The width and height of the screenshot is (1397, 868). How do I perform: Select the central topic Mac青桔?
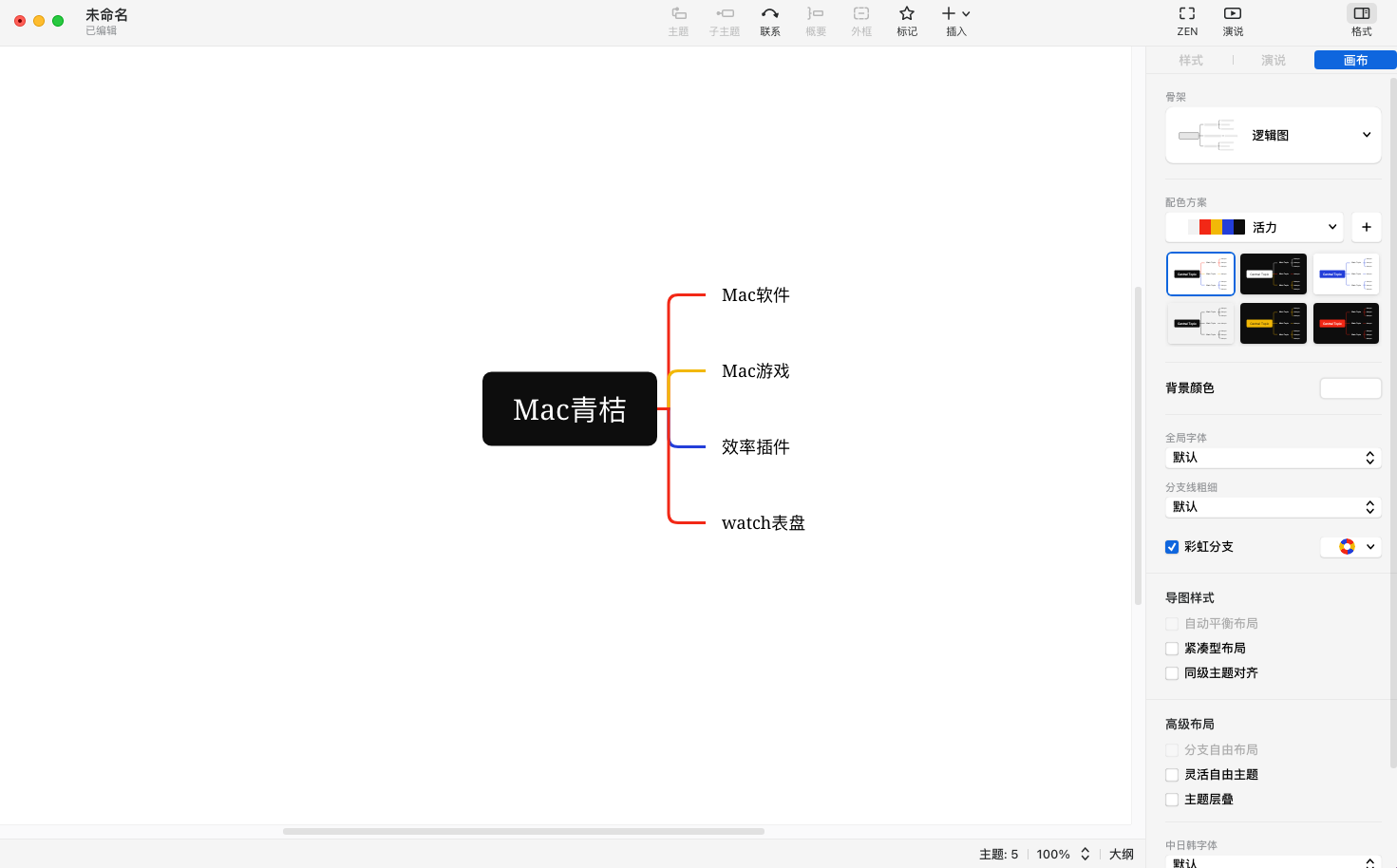point(570,408)
